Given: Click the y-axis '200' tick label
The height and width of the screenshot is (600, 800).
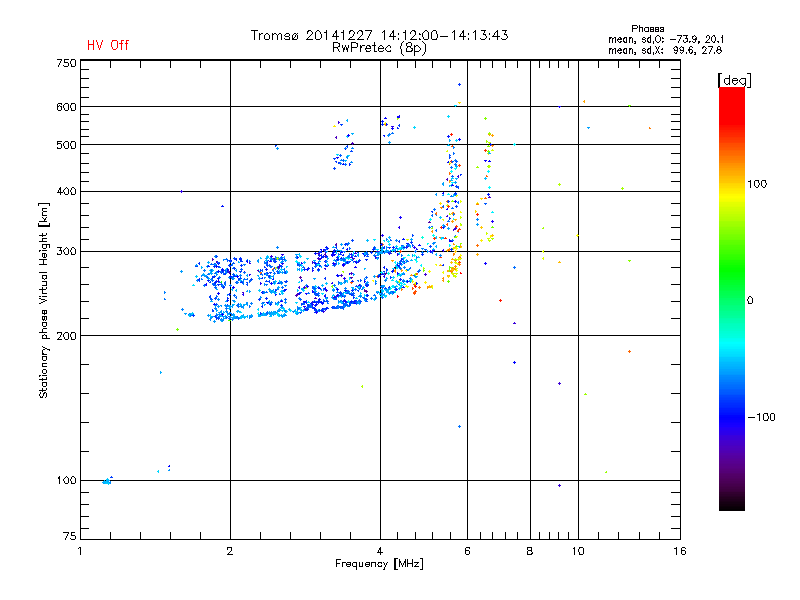Looking at the screenshot, I should pos(66,336).
